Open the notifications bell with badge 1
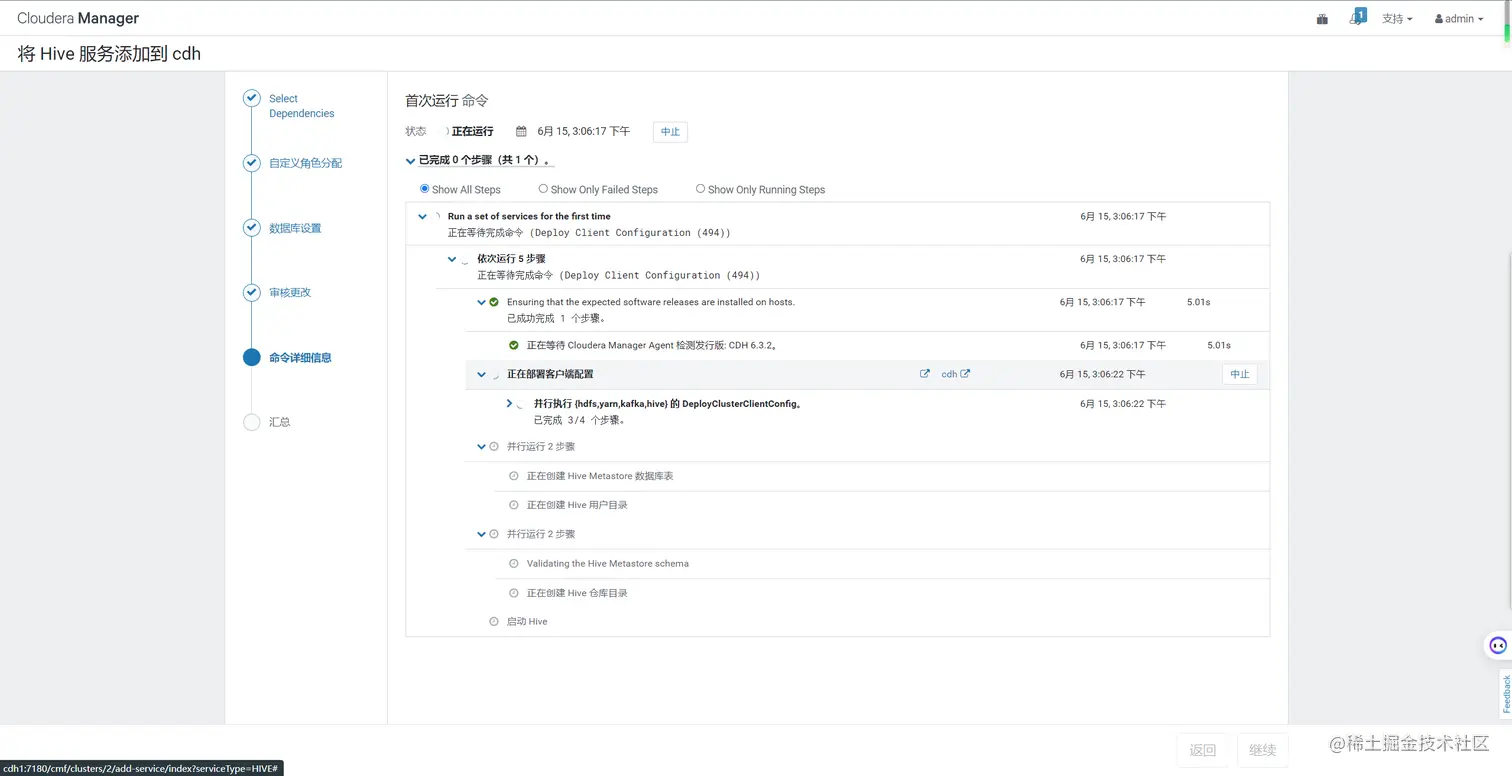The width and height of the screenshot is (1512, 776). coord(1357,17)
